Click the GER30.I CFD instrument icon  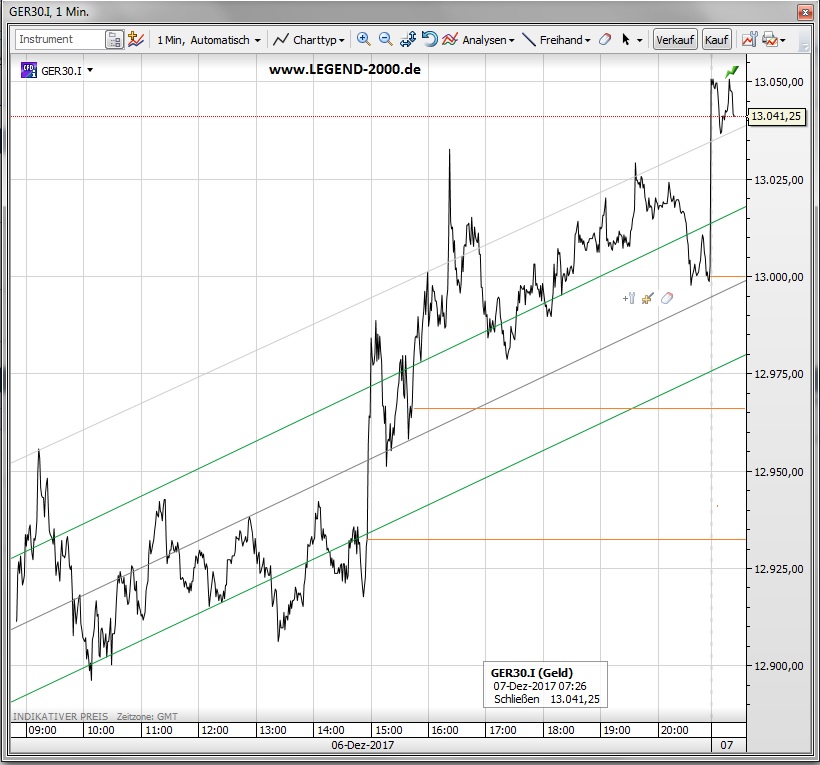[x=29, y=70]
